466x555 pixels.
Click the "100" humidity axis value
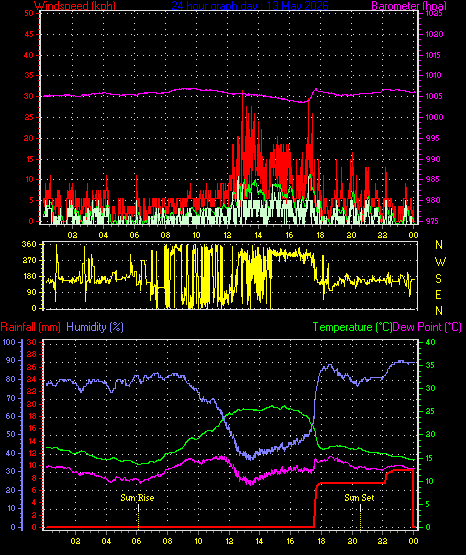pos(9,342)
